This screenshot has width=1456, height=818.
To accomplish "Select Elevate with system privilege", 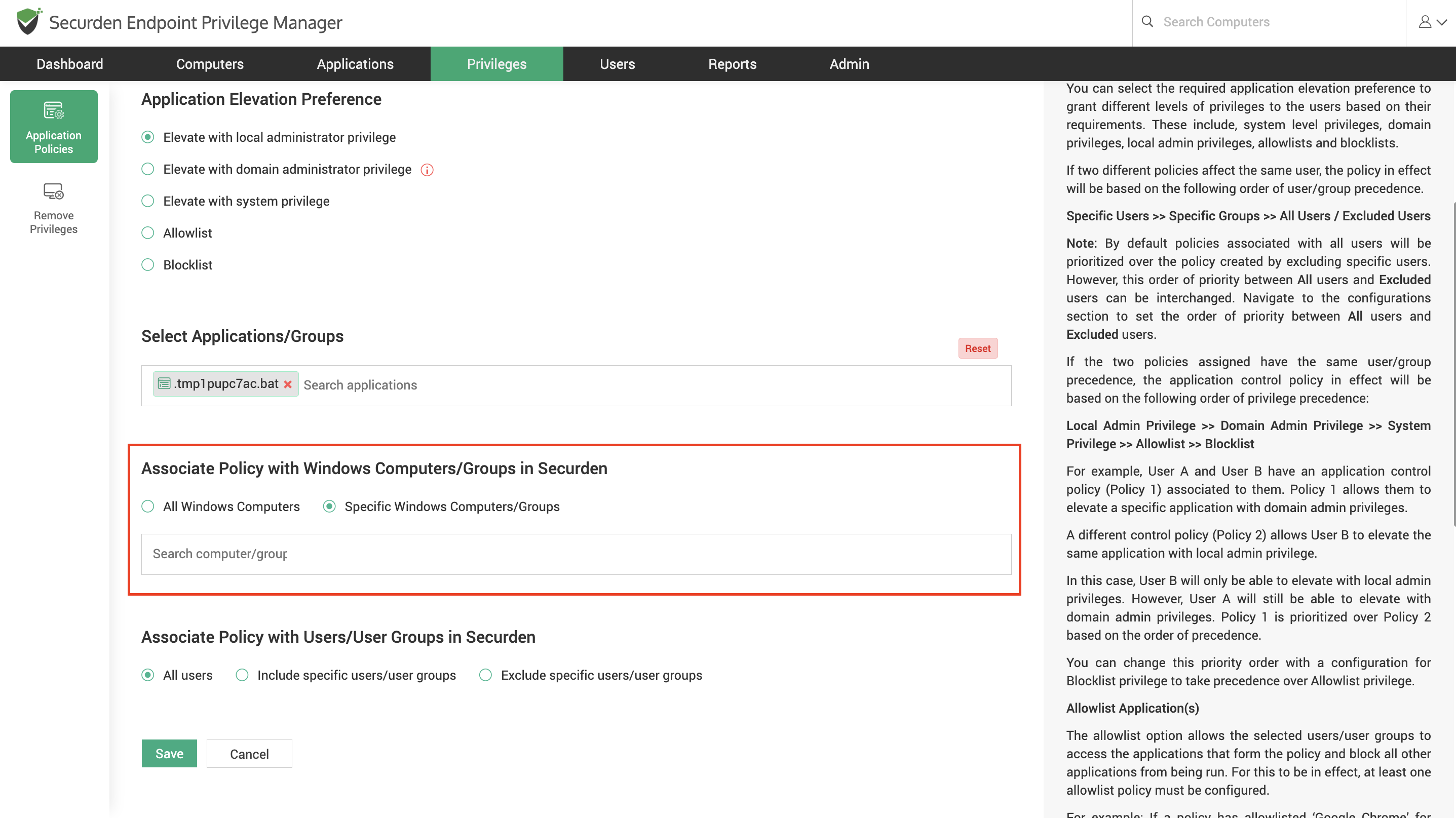I will point(147,201).
